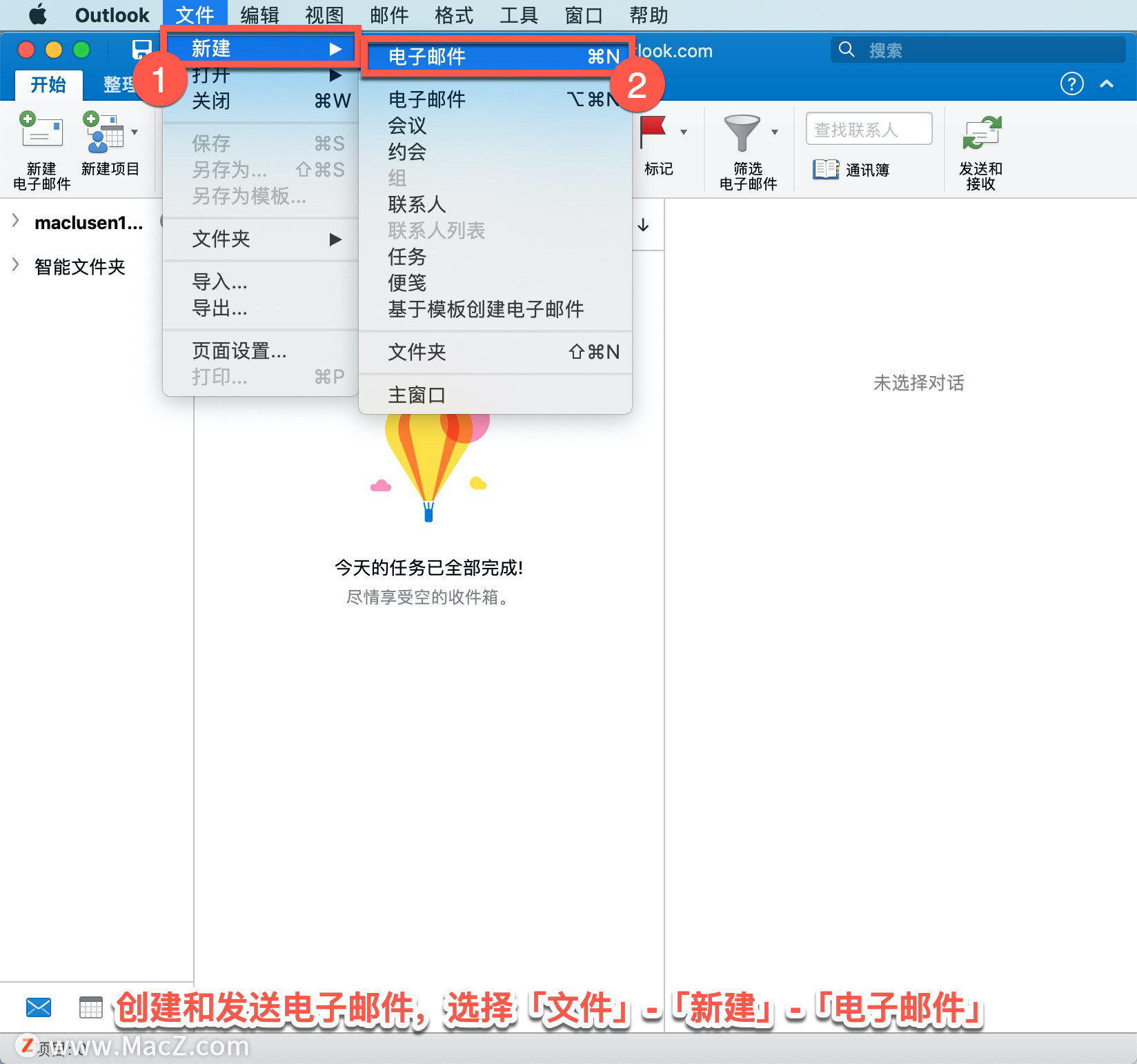Viewport: 1137px width, 1064px height.
Task: Open the 编辑 menu
Action: point(259,15)
